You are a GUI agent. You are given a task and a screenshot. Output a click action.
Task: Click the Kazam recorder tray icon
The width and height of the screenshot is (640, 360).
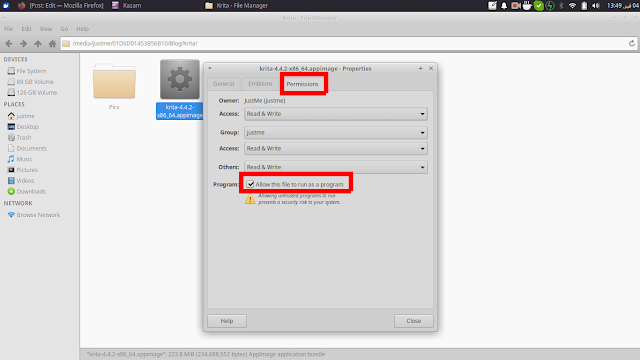(x=516, y=5)
